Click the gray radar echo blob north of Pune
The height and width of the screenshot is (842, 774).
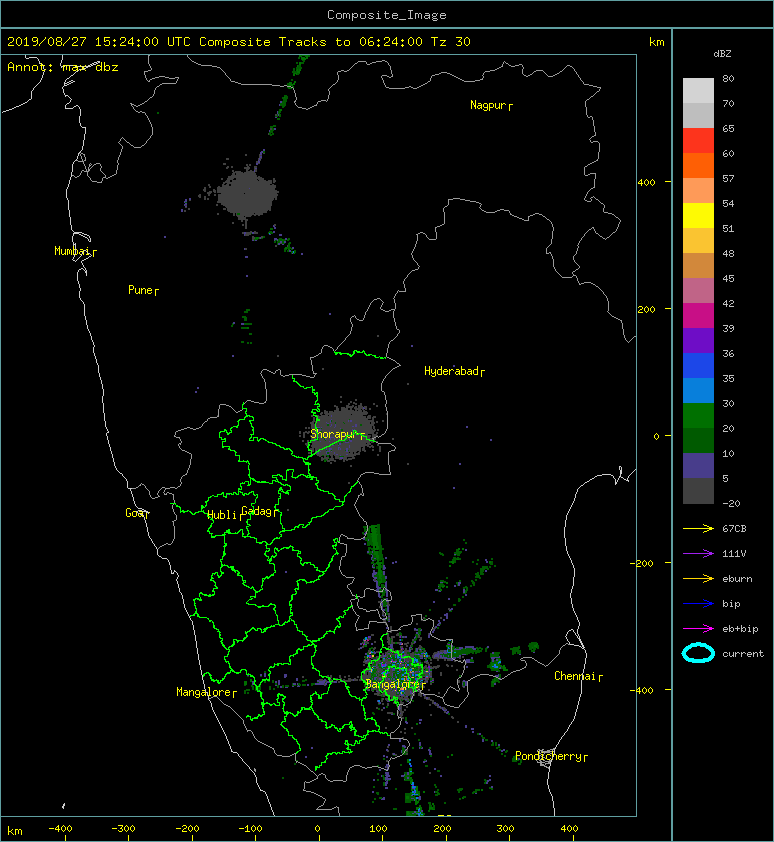[247, 193]
